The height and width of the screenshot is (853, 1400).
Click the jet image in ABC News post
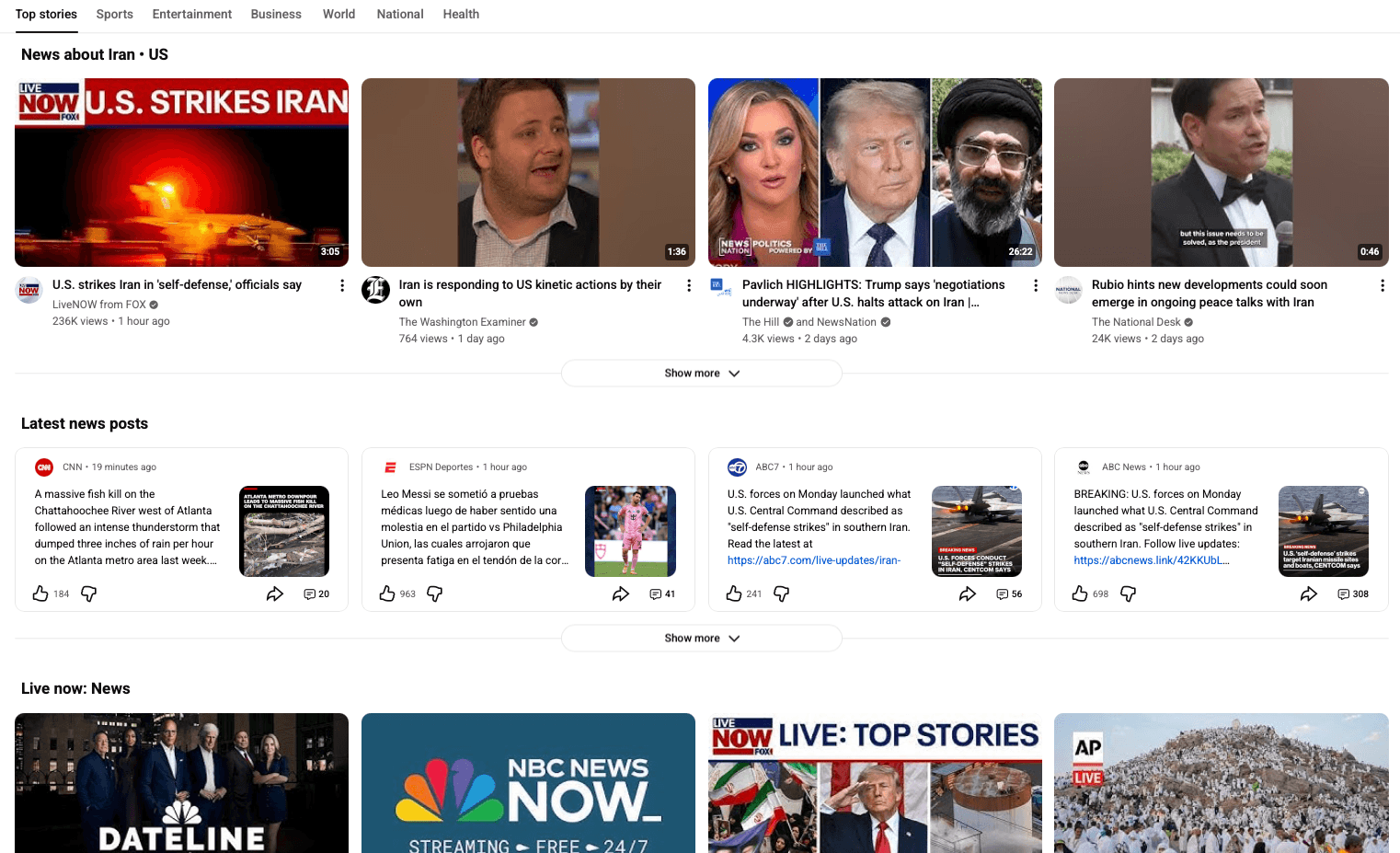(x=1324, y=531)
